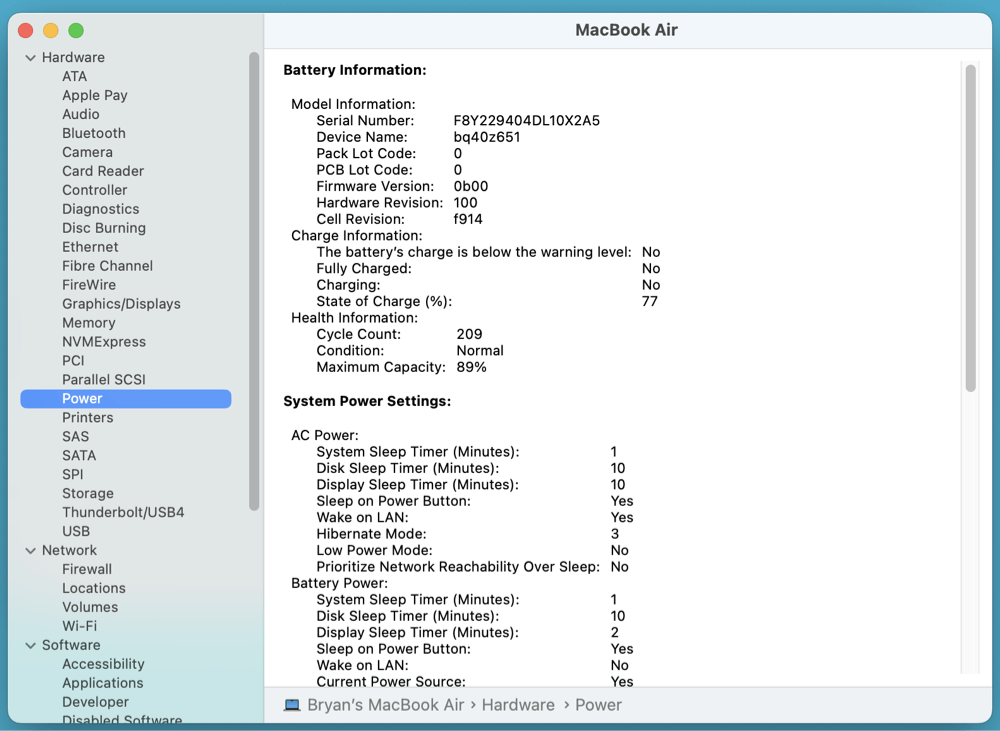
Task: Open the Graphics/Displays report
Action: tap(122, 303)
